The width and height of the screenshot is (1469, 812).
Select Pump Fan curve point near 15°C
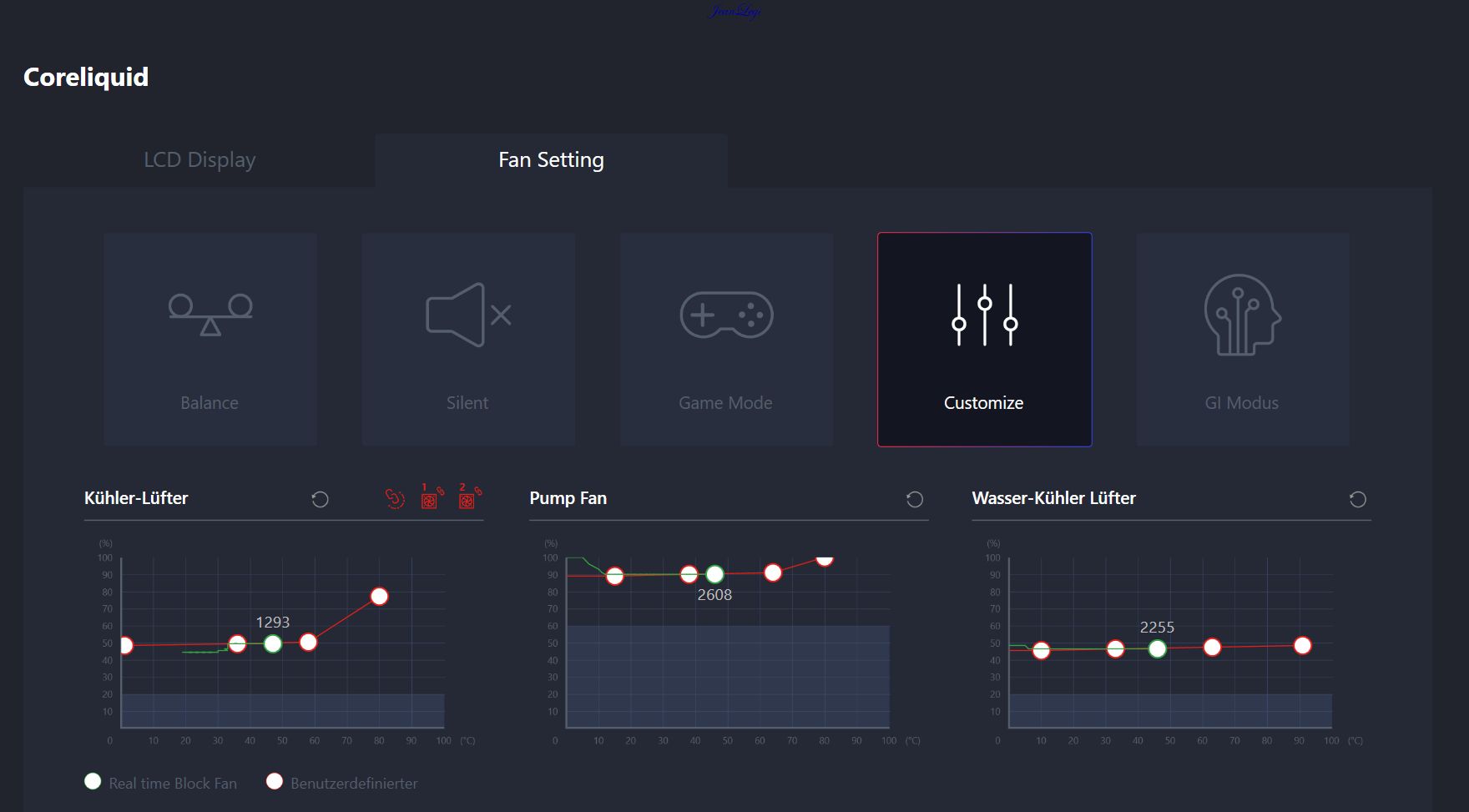pyautogui.click(x=614, y=576)
